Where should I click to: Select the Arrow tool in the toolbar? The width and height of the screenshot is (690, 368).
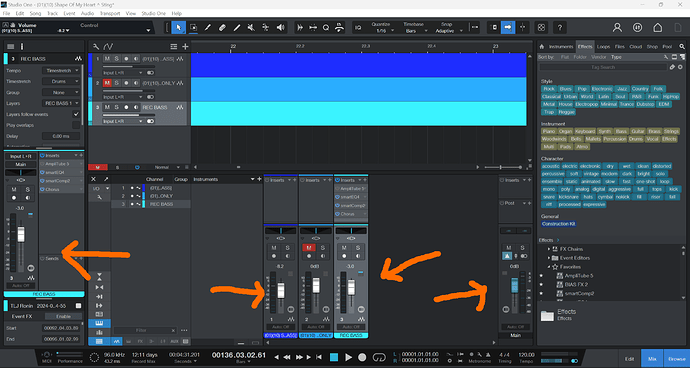[179, 27]
